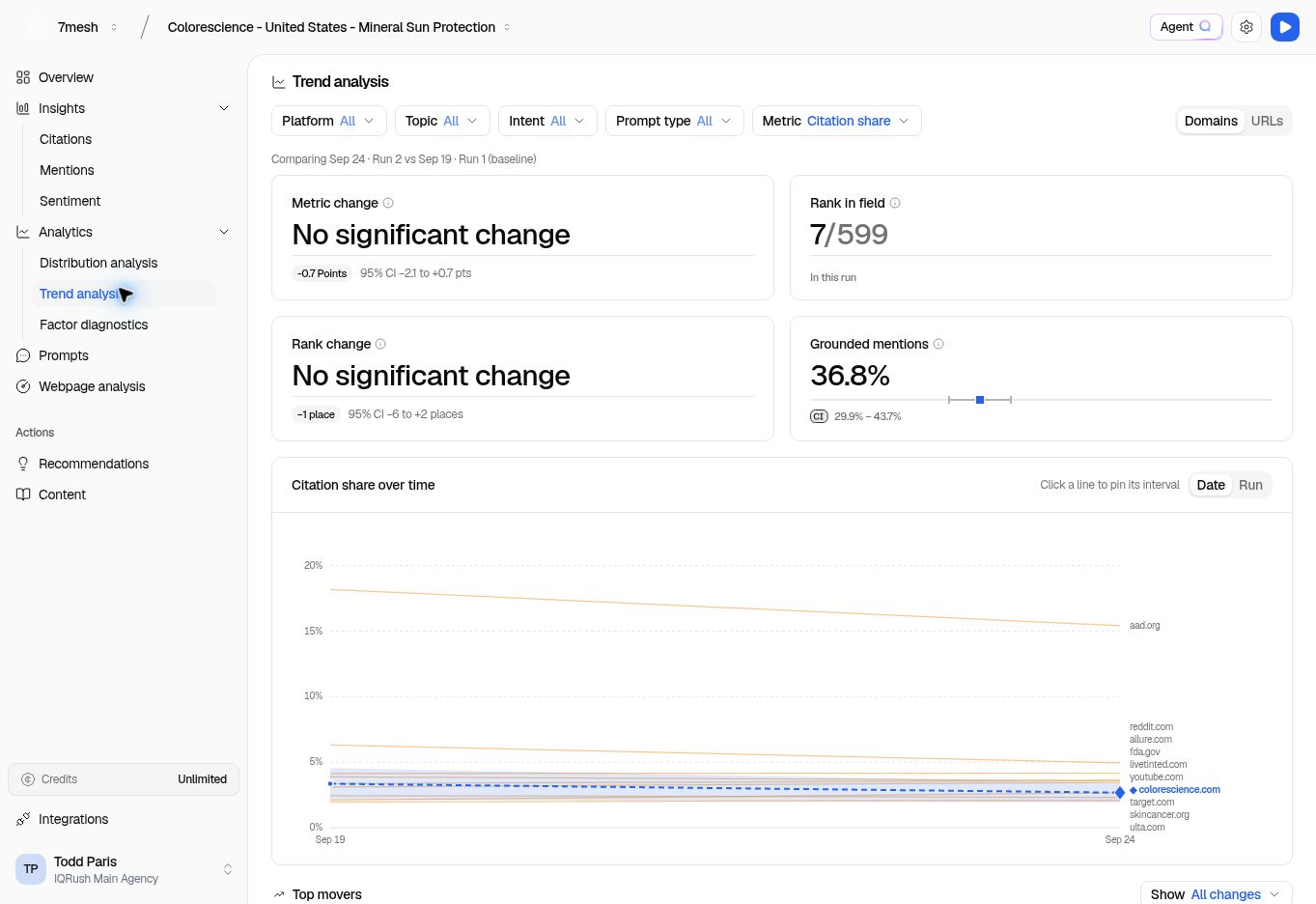Go to Sentiment page

pos(70,201)
